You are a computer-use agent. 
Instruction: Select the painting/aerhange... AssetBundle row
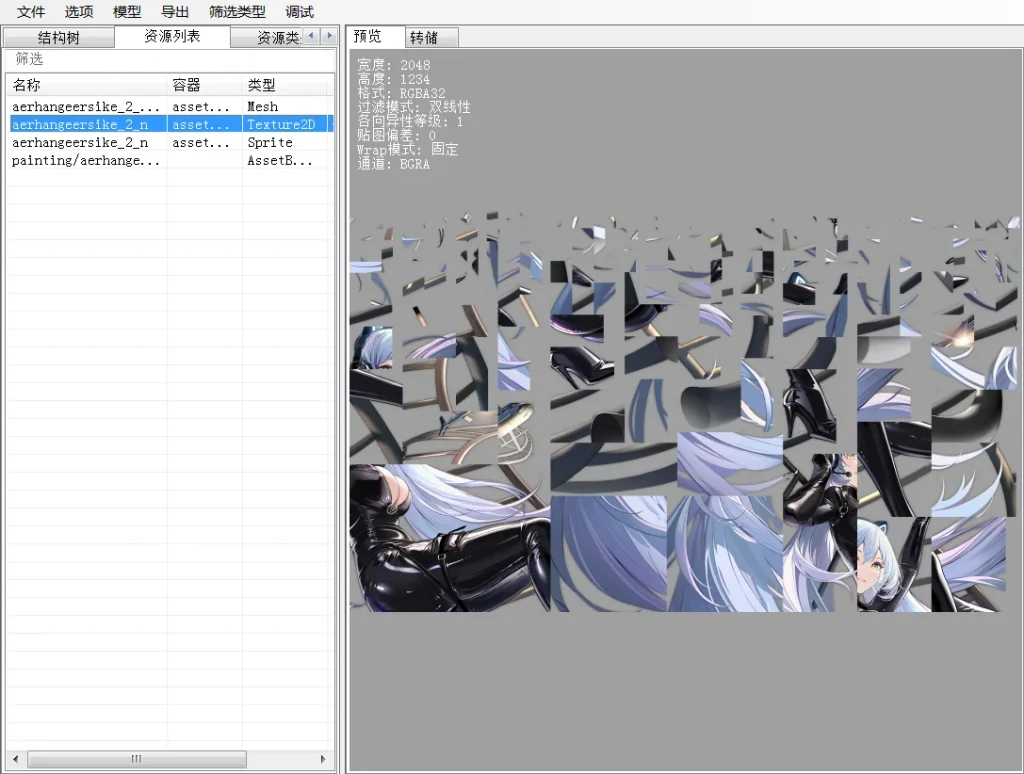click(171, 161)
